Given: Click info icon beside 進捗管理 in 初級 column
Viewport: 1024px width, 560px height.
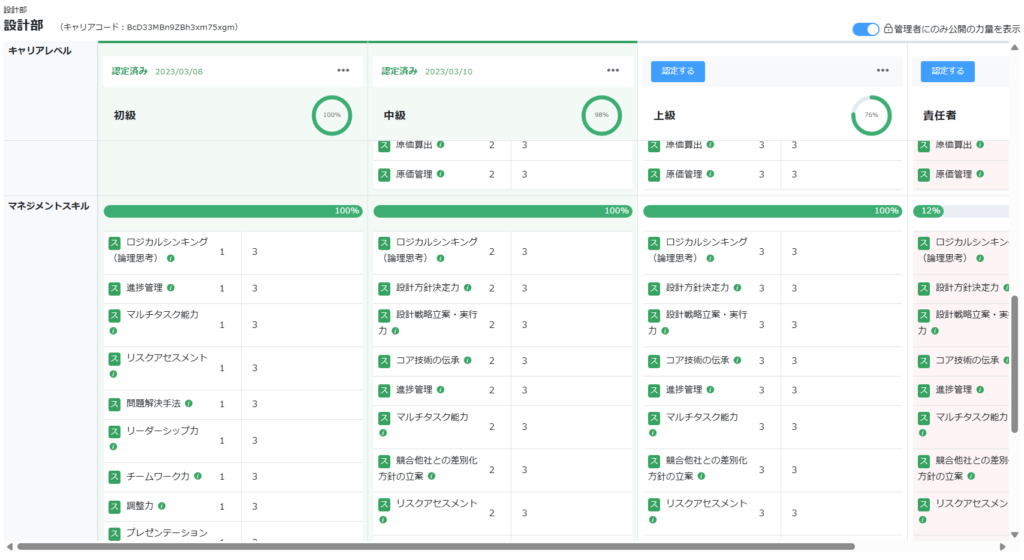Looking at the screenshot, I should point(171,288).
